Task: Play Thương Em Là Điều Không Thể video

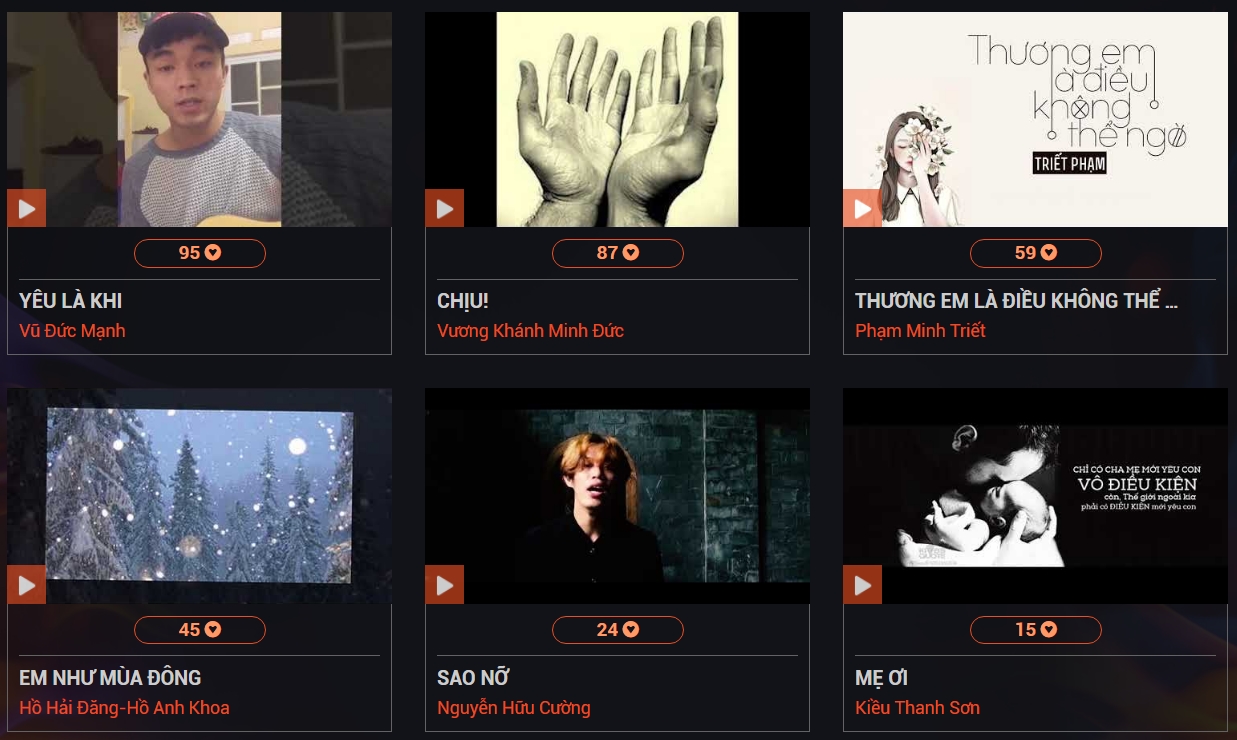Action: point(862,208)
